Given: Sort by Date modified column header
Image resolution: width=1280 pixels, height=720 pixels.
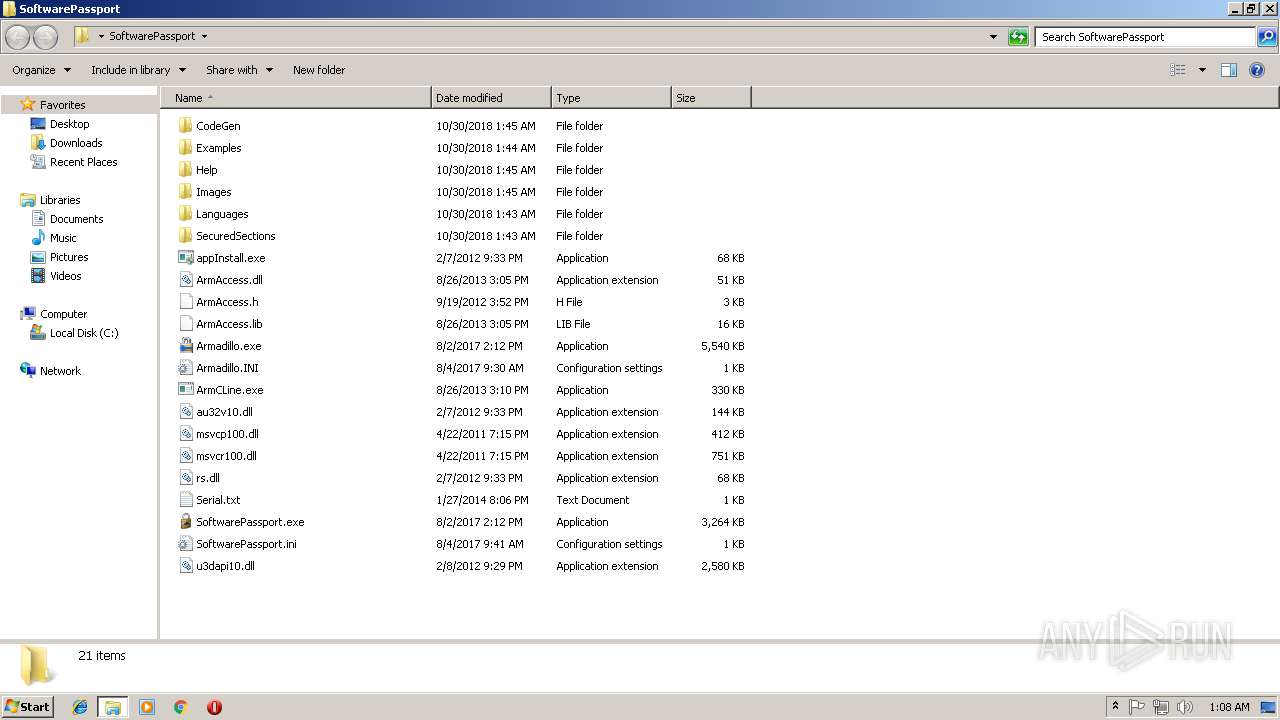Looking at the screenshot, I should tap(491, 98).
